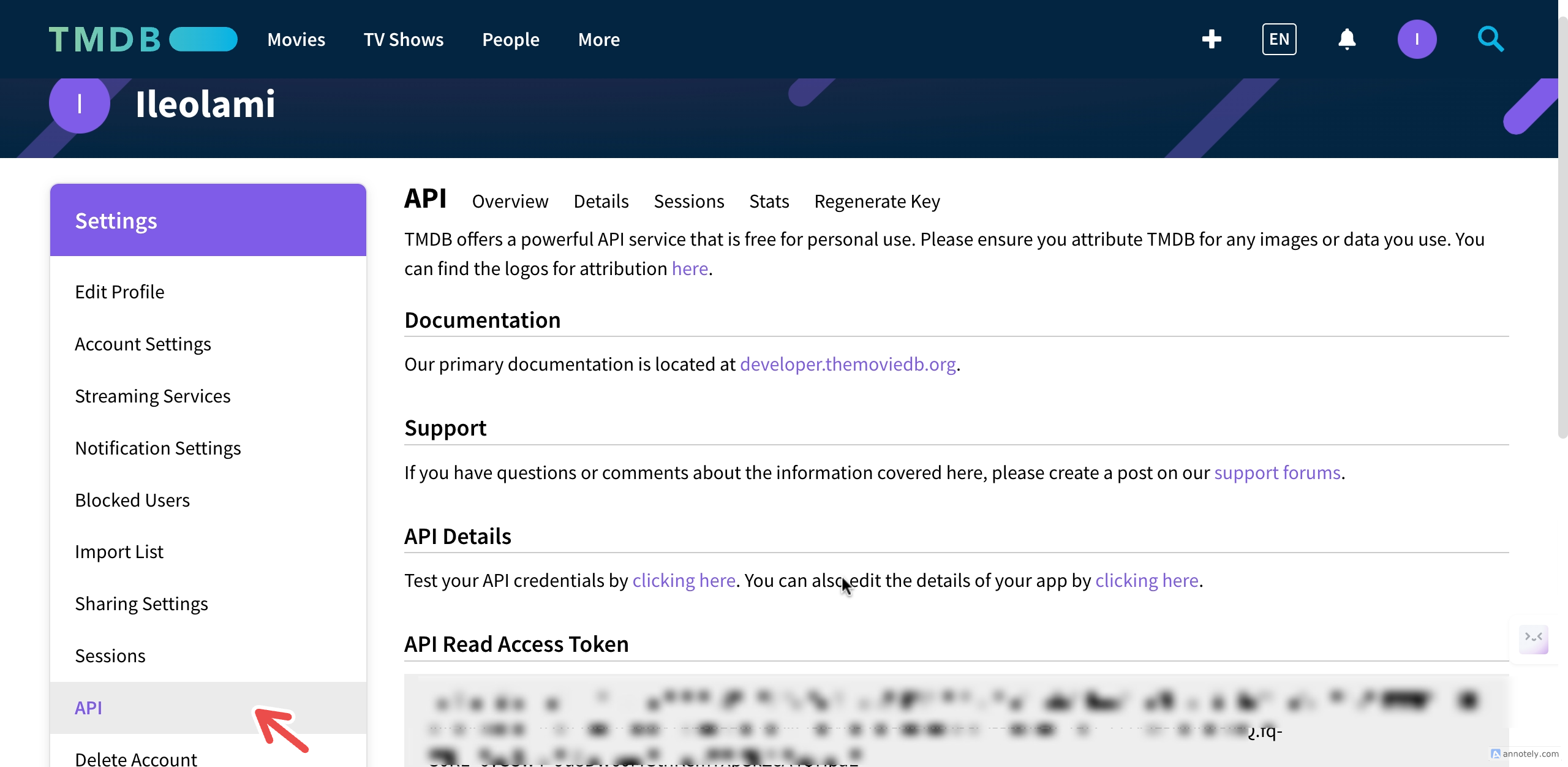Expand the More navigation menu
This screenshot has height=767, width=1568.
pyautogui.click(x=598, y=39)
